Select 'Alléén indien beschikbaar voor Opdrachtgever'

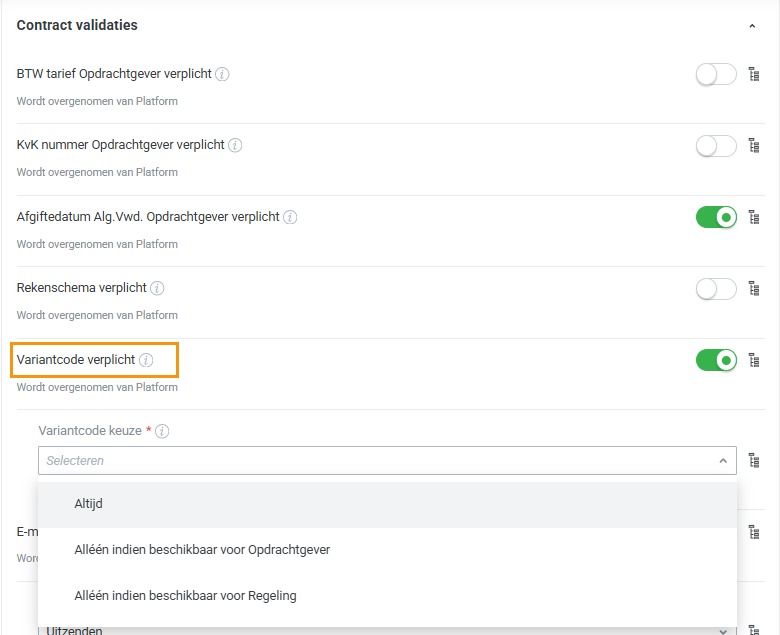(x=202, y=550)
